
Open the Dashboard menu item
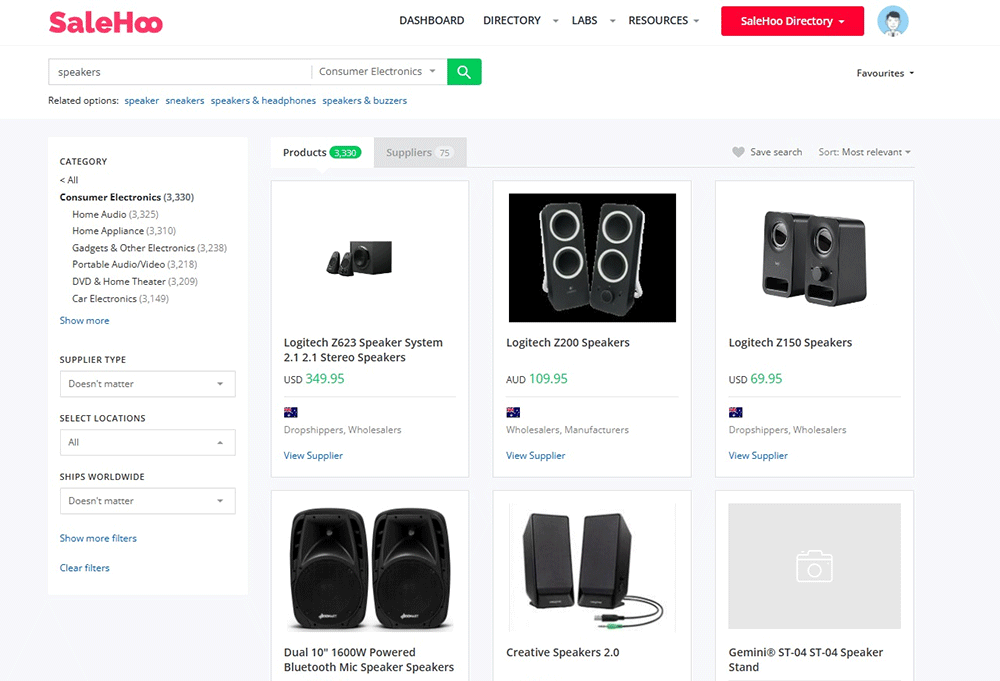[431, 20]
